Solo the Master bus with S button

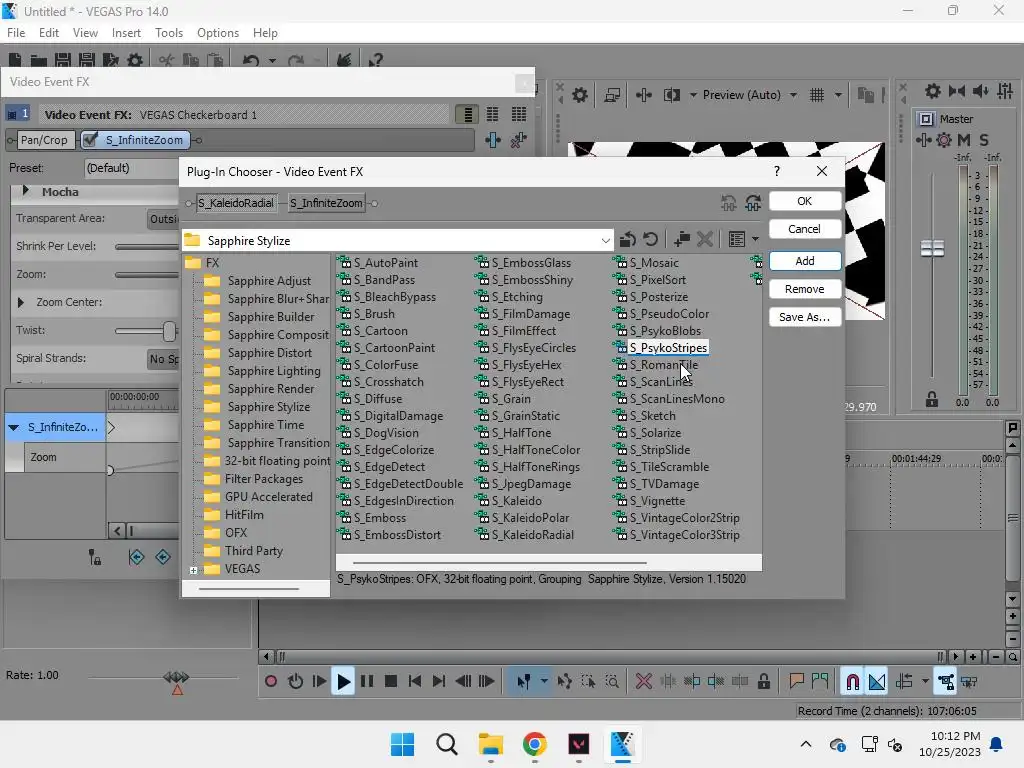984,140
